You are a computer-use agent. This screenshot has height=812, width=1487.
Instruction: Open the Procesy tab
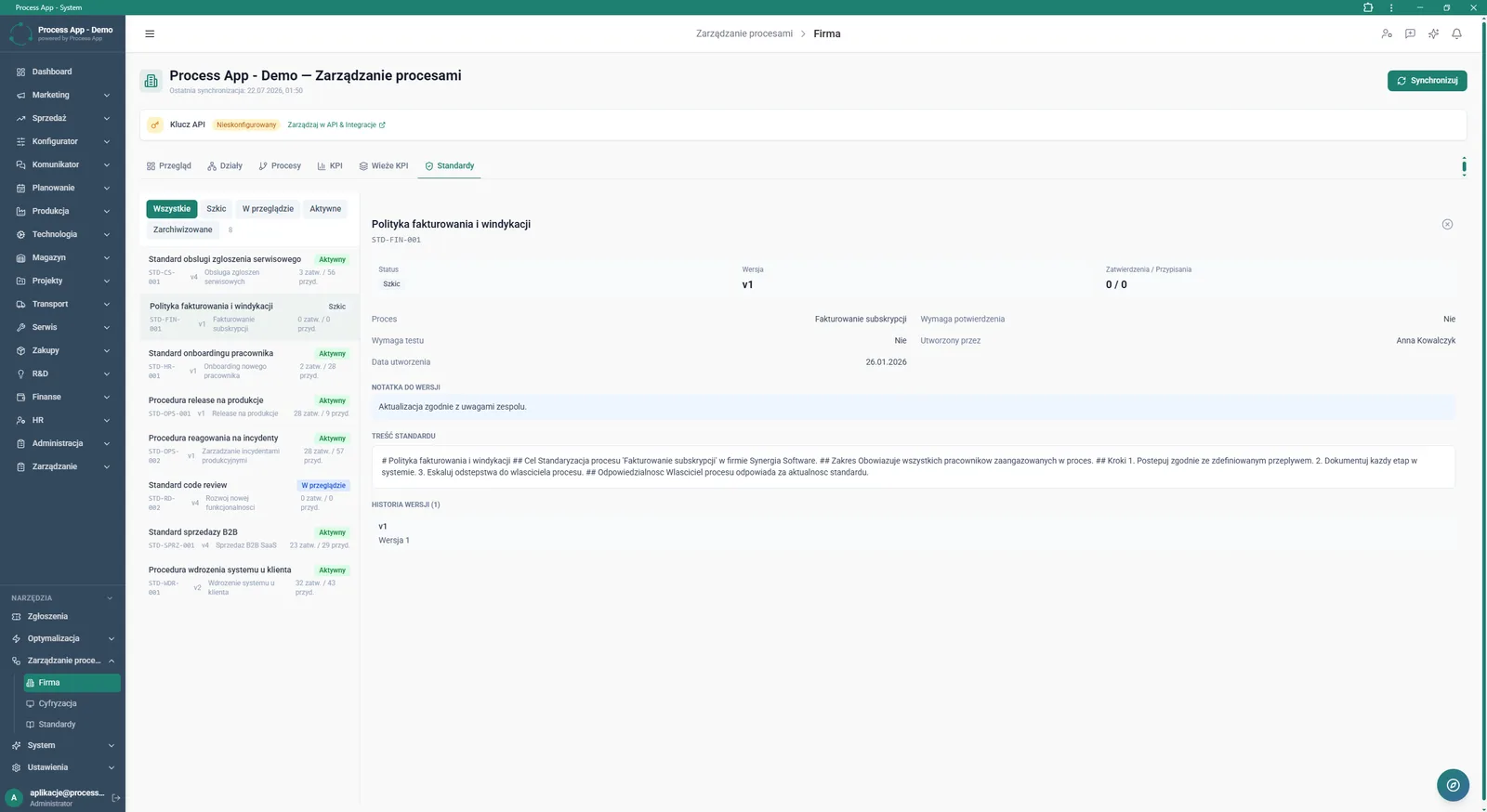280,165
